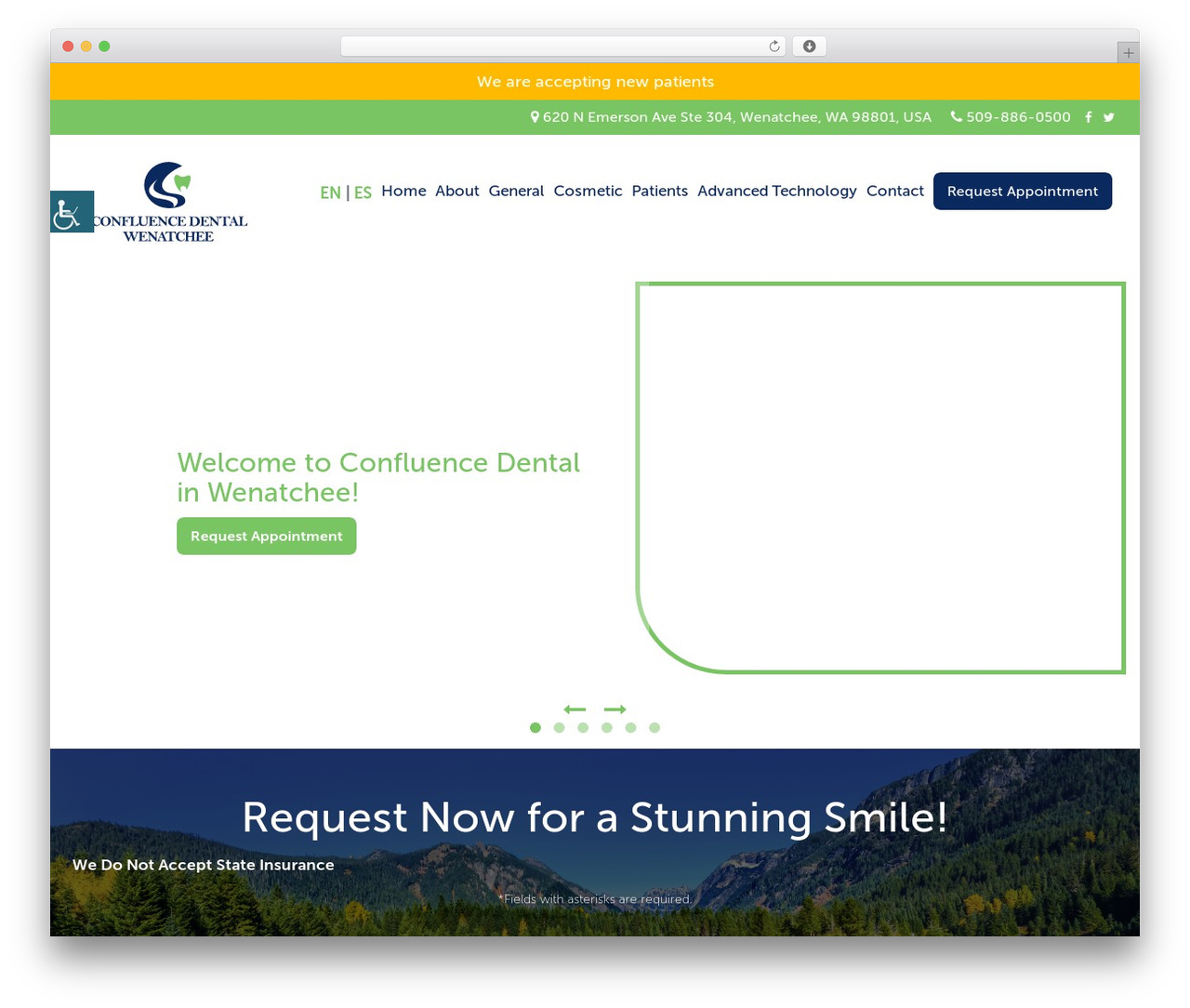This screenshot has width=1190, height=1008.
Task: Click the 'Fields with asterisks are required' note
Action: [595, 899]
